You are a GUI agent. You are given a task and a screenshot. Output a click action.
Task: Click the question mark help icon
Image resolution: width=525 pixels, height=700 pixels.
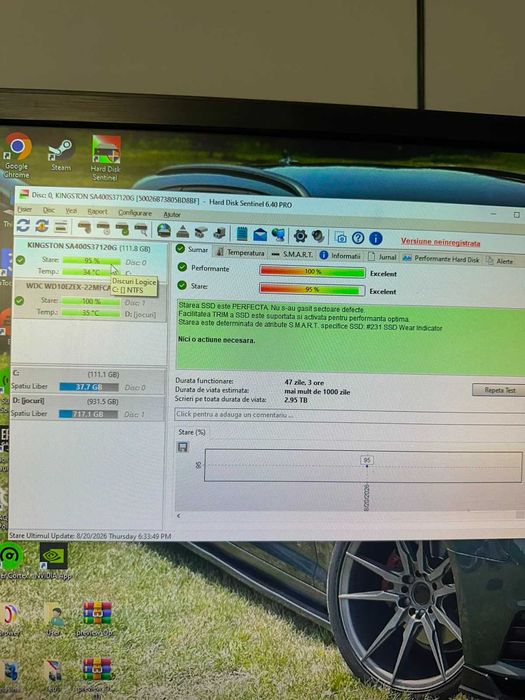(358, 238)
